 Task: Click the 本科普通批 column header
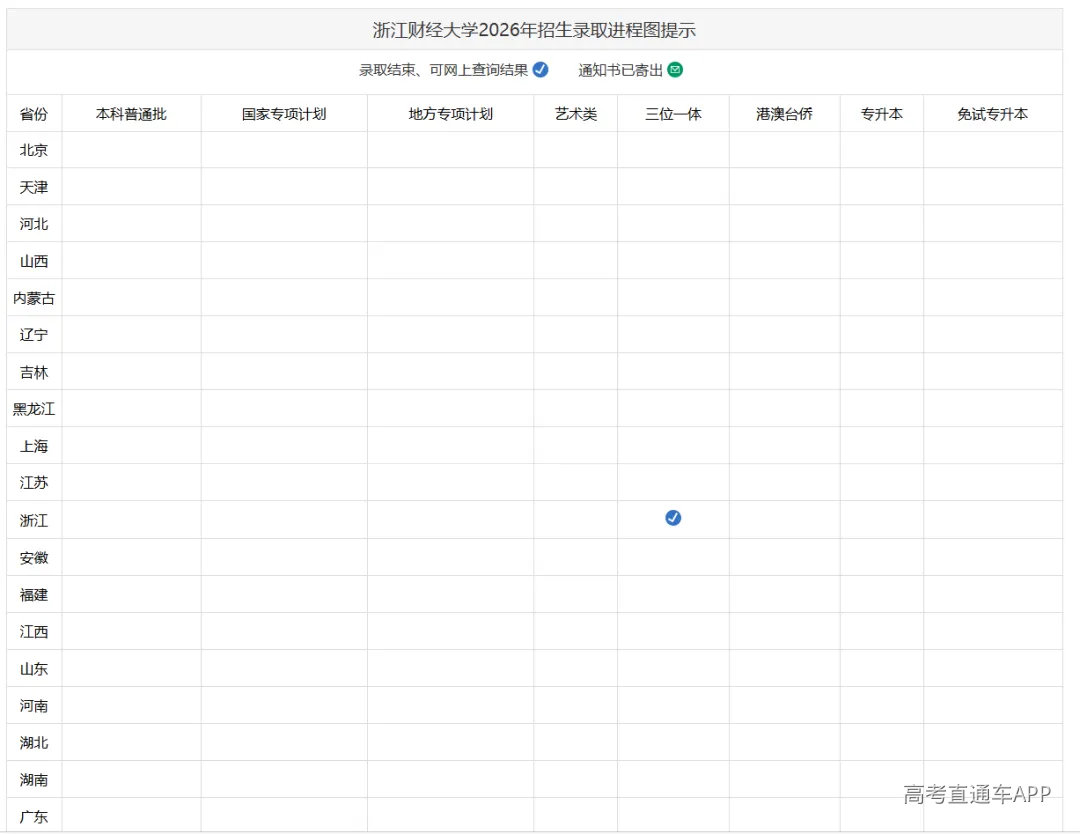point(131,114)
